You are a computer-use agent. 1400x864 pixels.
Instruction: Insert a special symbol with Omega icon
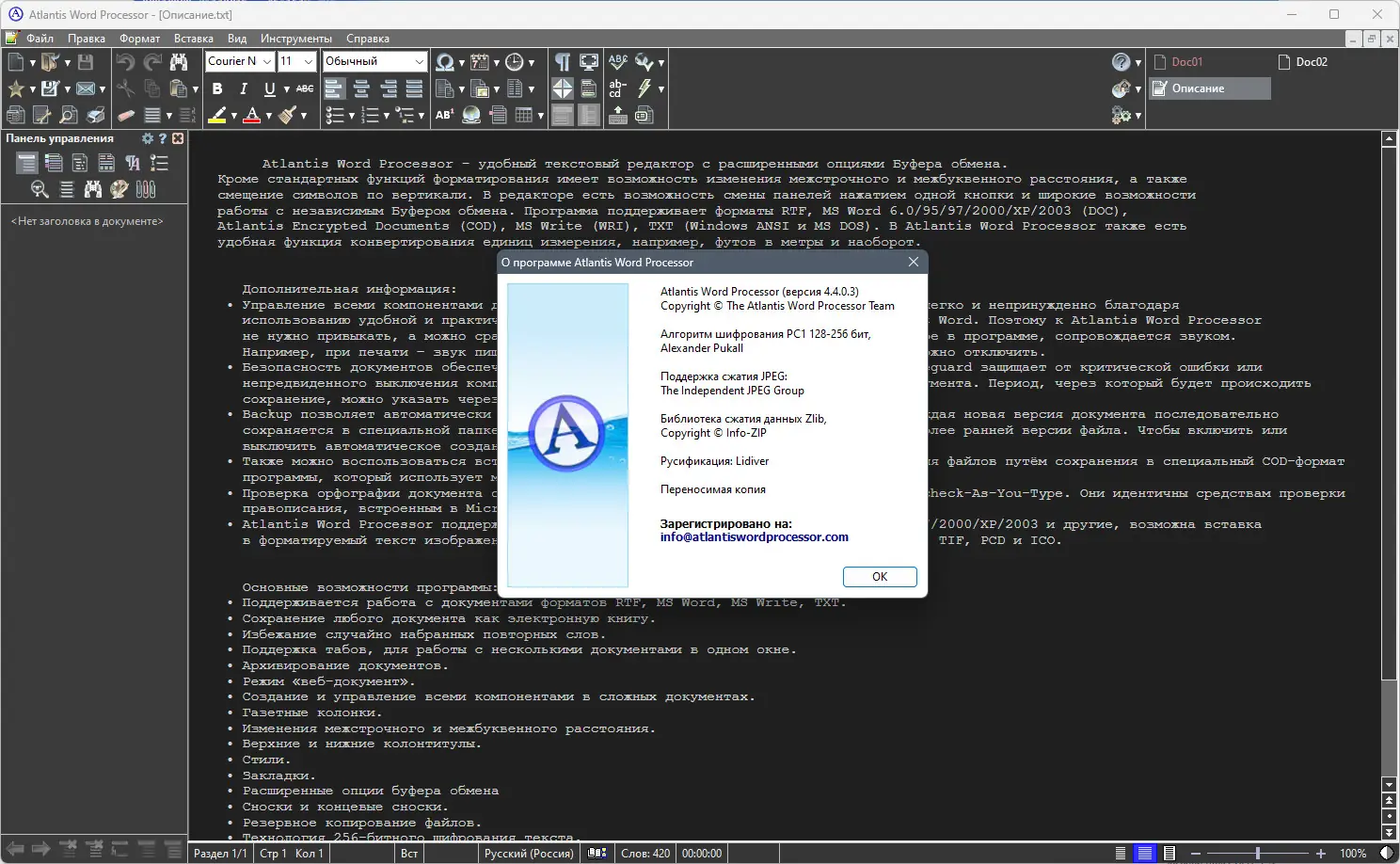point(444,62)
